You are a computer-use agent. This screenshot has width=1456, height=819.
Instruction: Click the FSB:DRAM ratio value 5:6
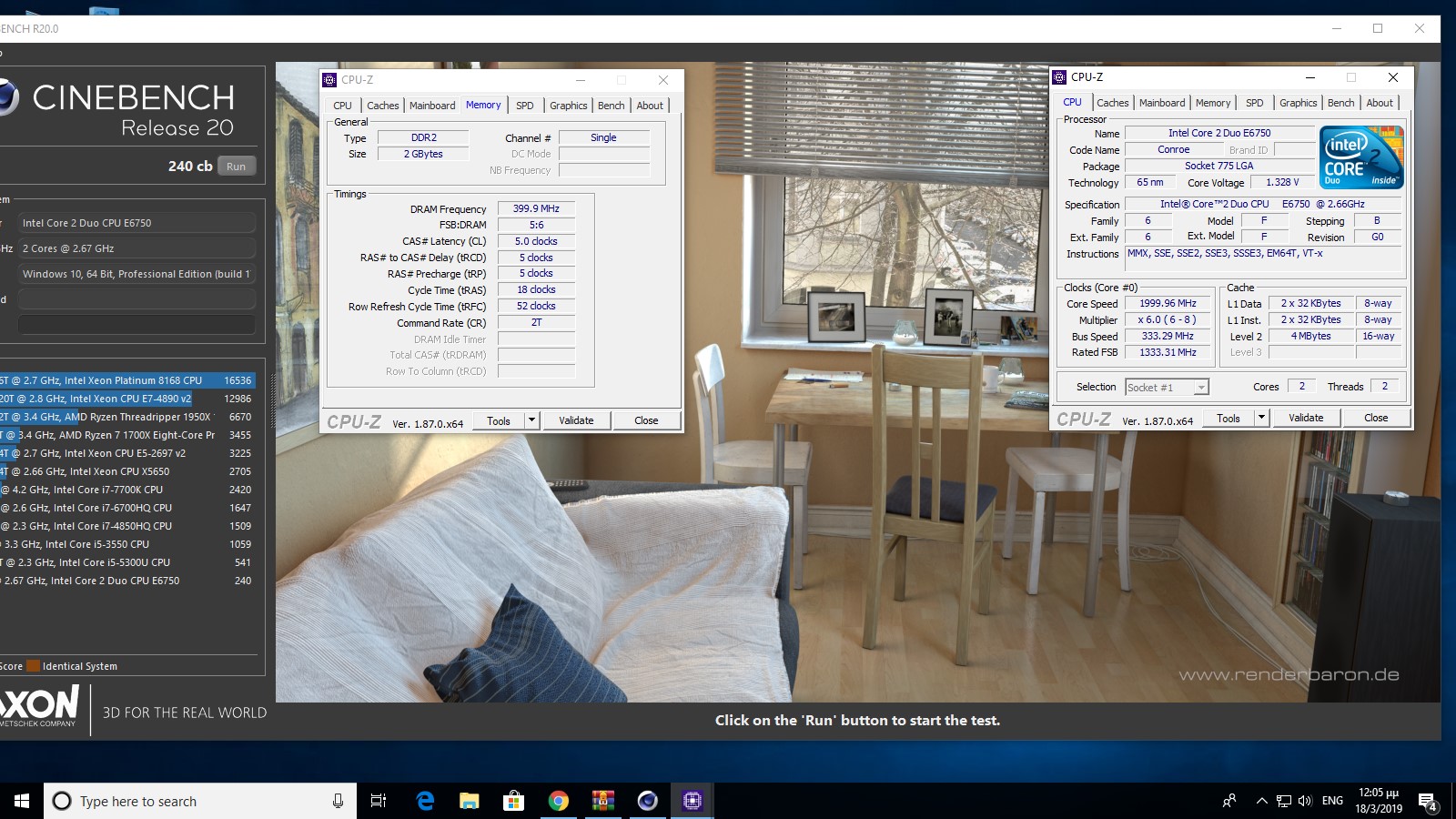pos(536,225)
